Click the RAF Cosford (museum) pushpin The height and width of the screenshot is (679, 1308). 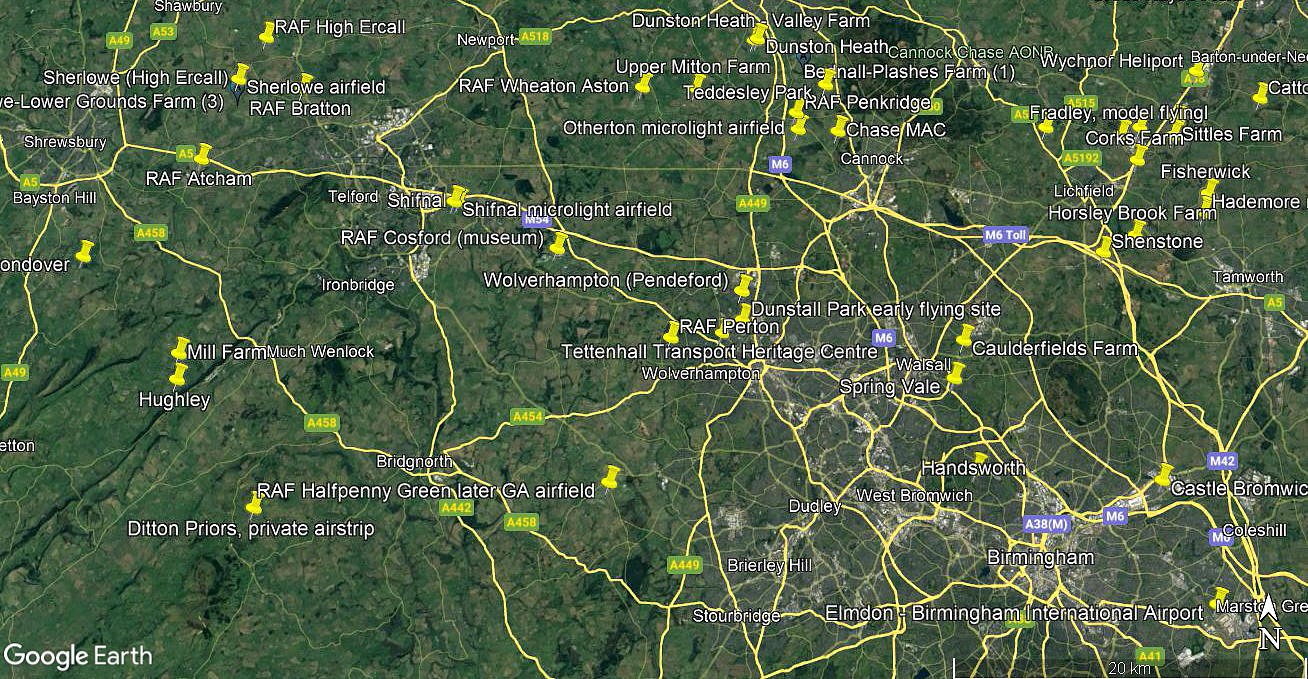tap(558, 244)
